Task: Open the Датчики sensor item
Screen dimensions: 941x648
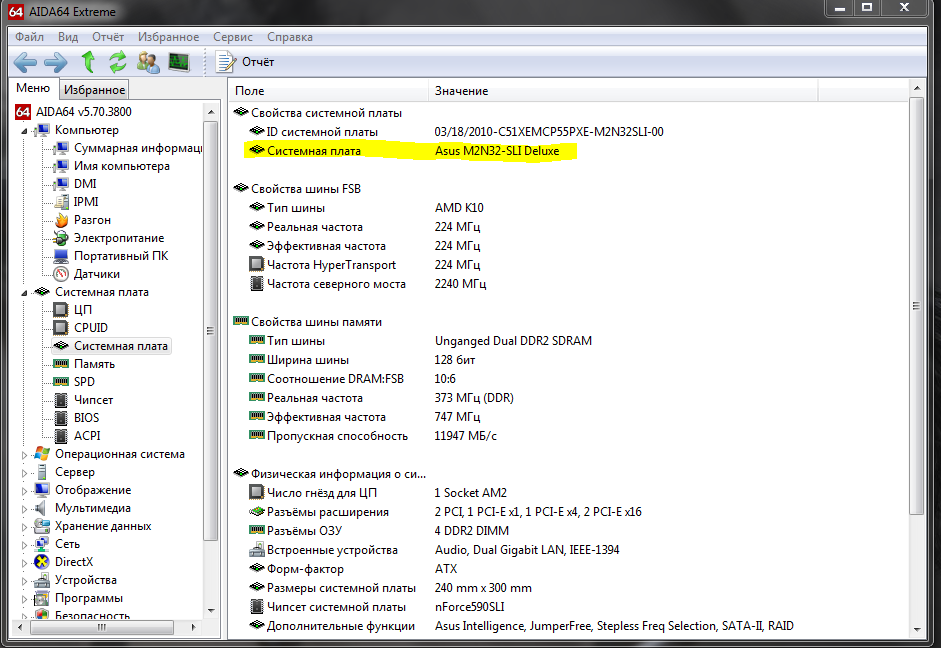Action: [x=96, y=274]
